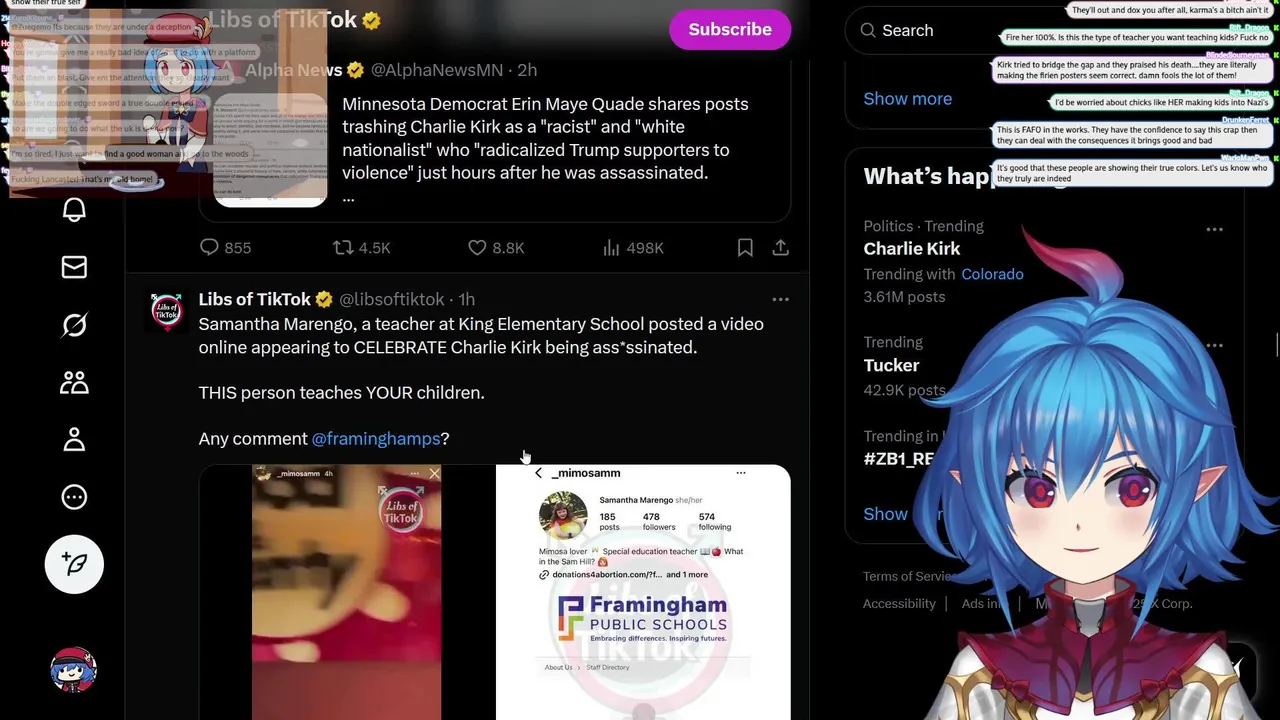The image size is (1280, 720).
Task: Open Grok slashed-circle icon in sidebar
Action: pos(74,325)
